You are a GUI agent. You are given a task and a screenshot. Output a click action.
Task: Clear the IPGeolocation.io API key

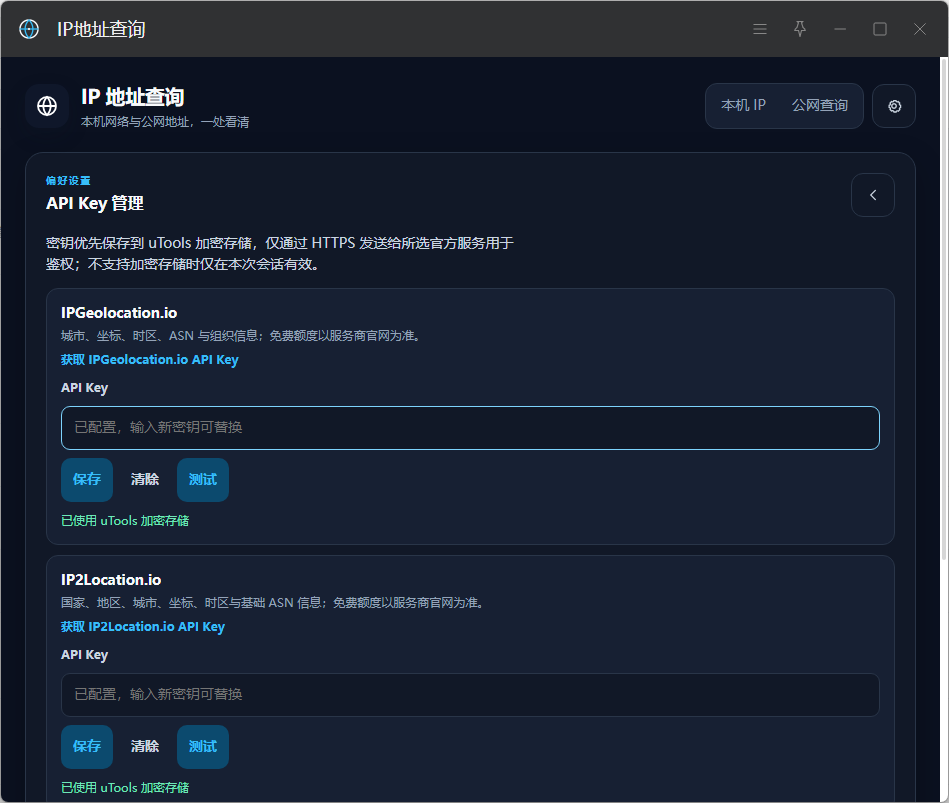pyautogui.click(x=145, y=480)
